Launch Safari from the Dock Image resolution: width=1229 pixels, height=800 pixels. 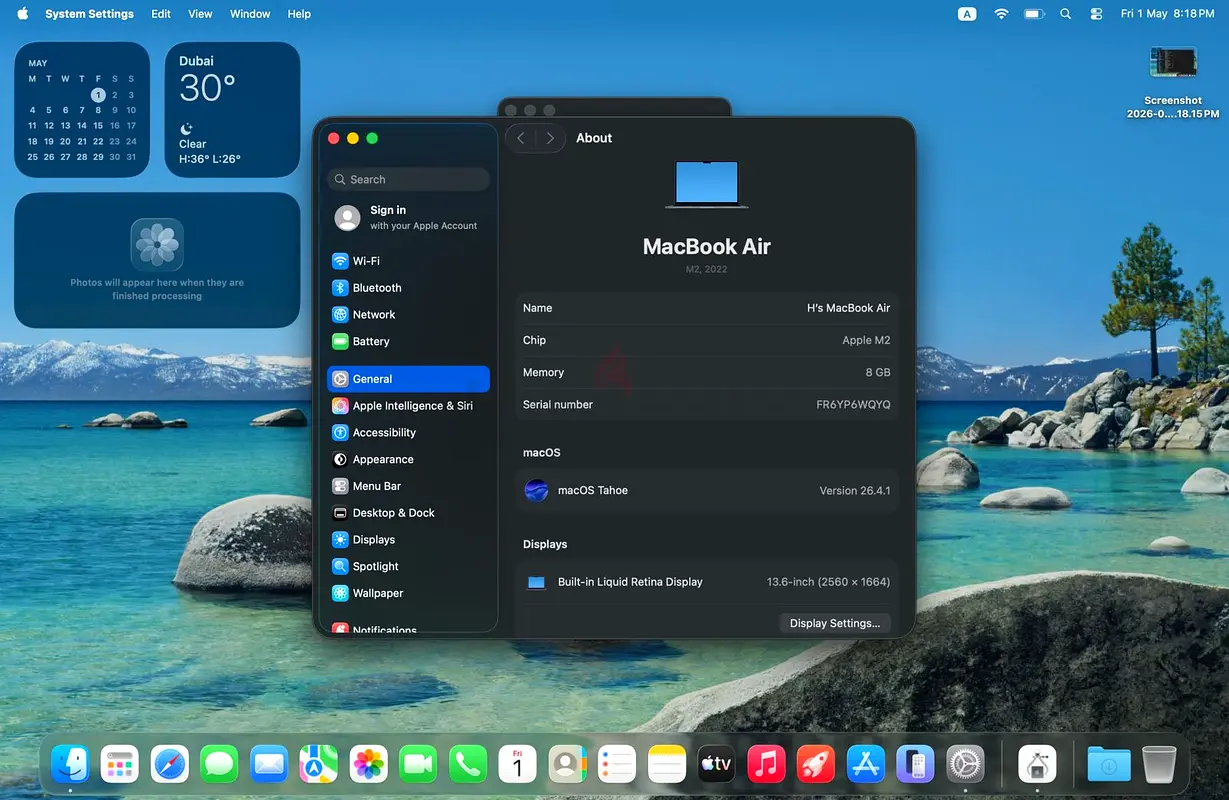(170, 765)
